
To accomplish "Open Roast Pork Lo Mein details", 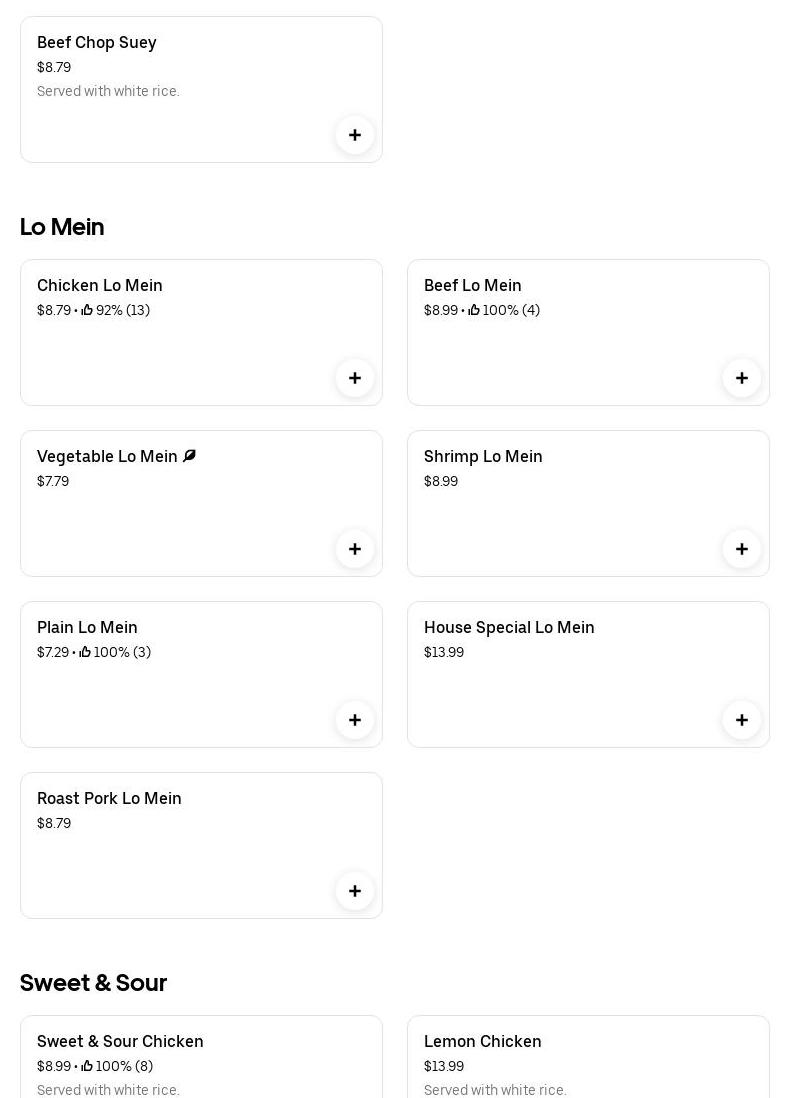I will tap(109, 799).
